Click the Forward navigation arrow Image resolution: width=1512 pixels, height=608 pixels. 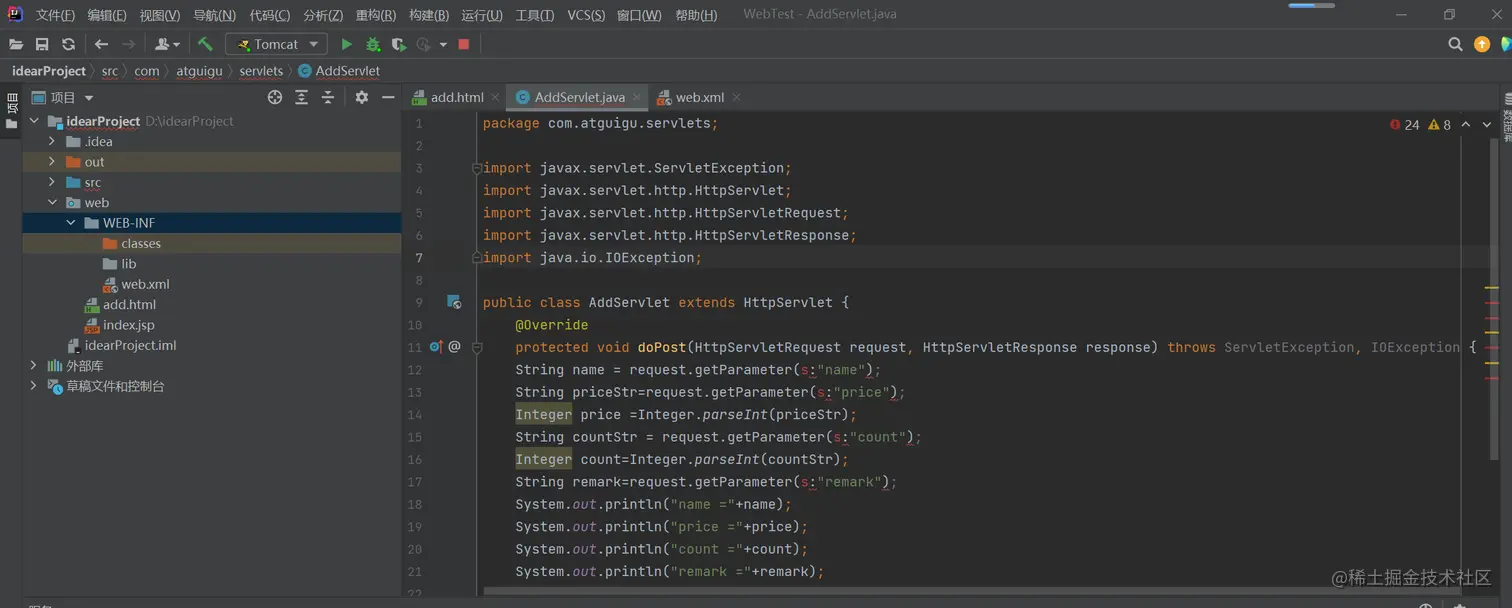click(x=128, y=44)
